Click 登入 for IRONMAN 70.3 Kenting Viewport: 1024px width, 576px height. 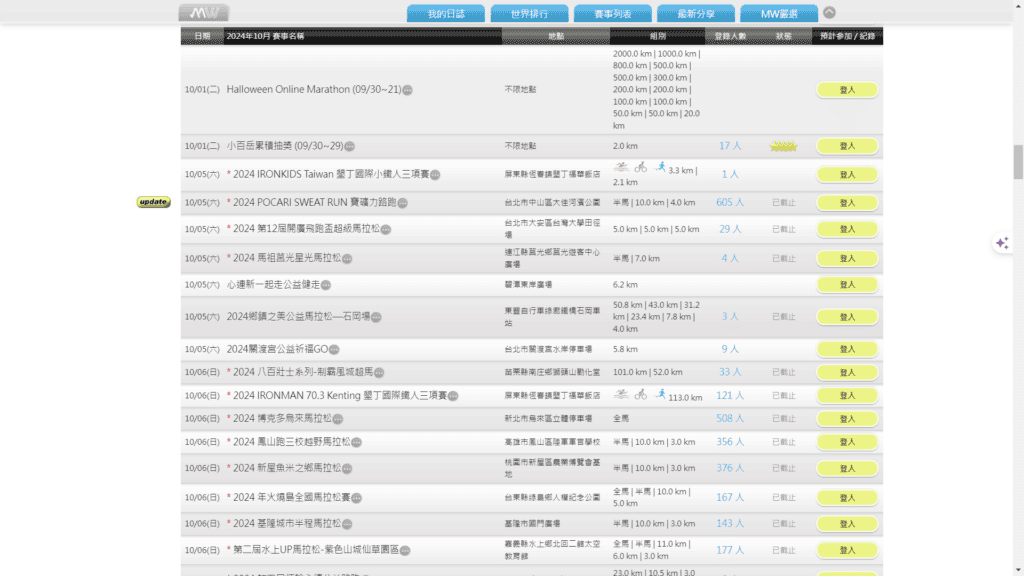(x=847, y=396)
